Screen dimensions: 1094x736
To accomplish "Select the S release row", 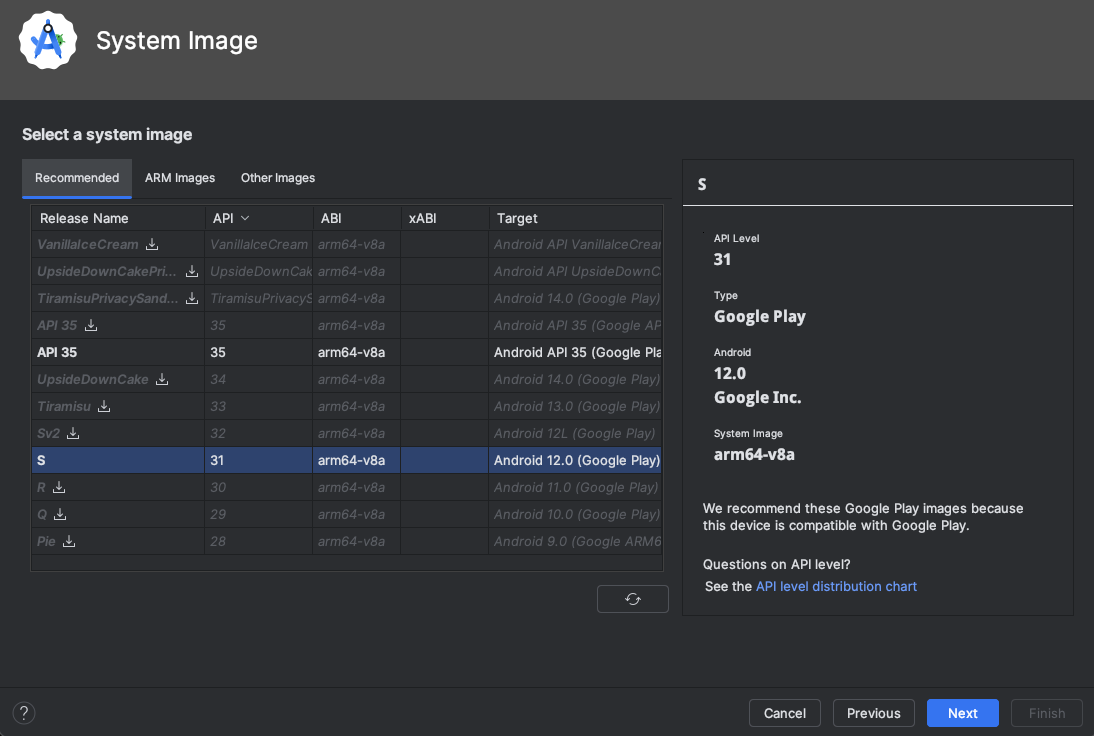I will click(347, 460).
